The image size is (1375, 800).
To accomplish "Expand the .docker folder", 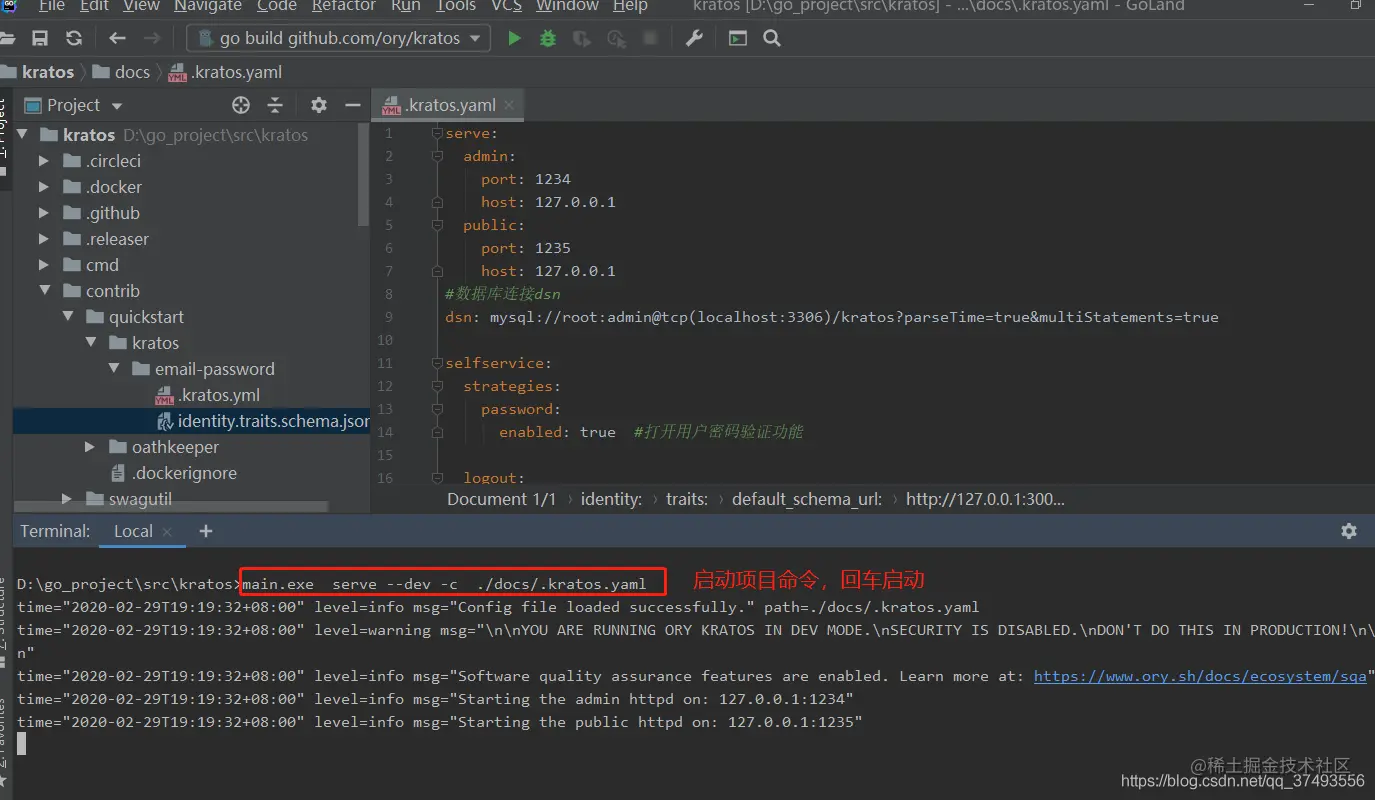I will click(x=43, y=187).
